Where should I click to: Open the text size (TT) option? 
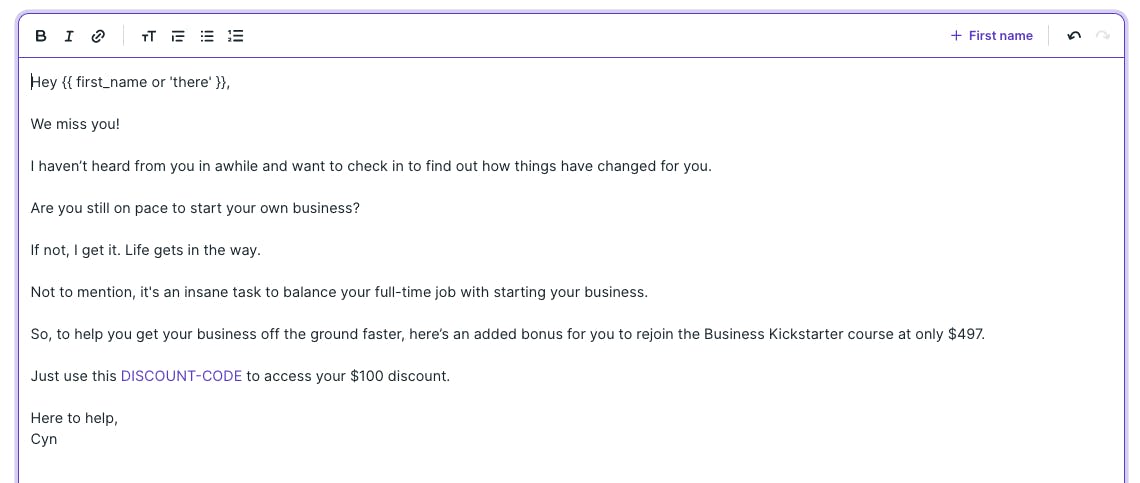coord(148,36)
